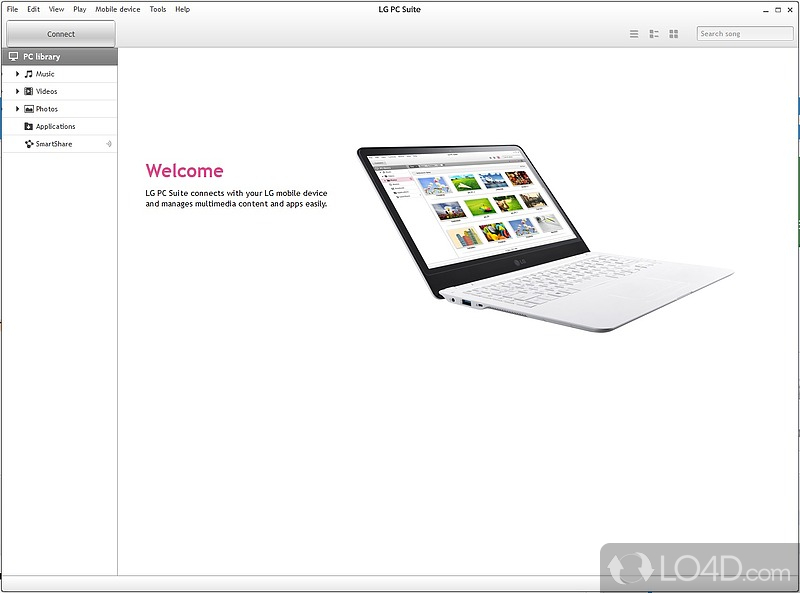Select the Photos picture icon

click(29, 109)
